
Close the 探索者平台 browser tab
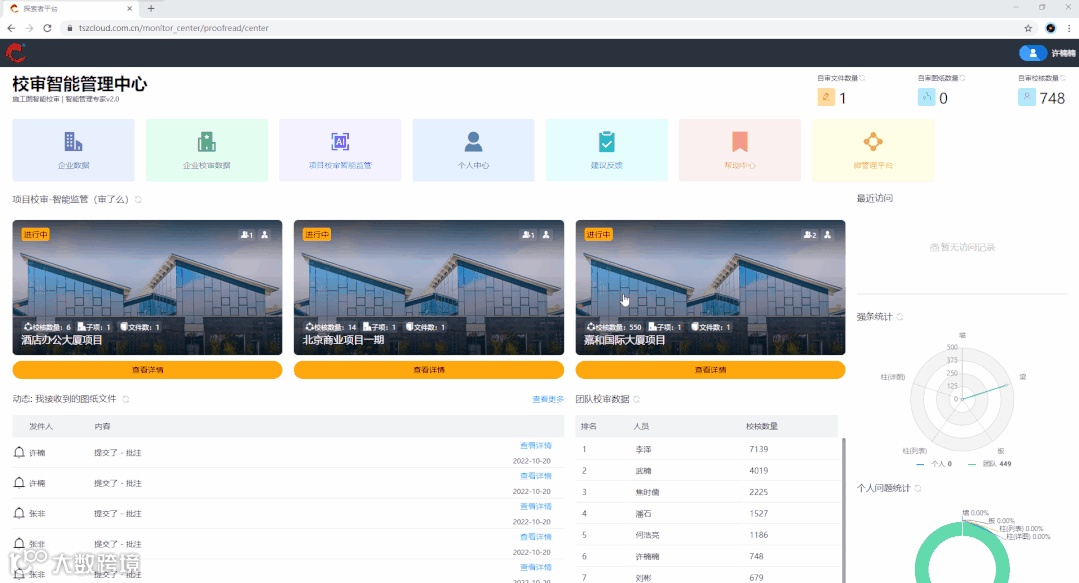(129, 9)
